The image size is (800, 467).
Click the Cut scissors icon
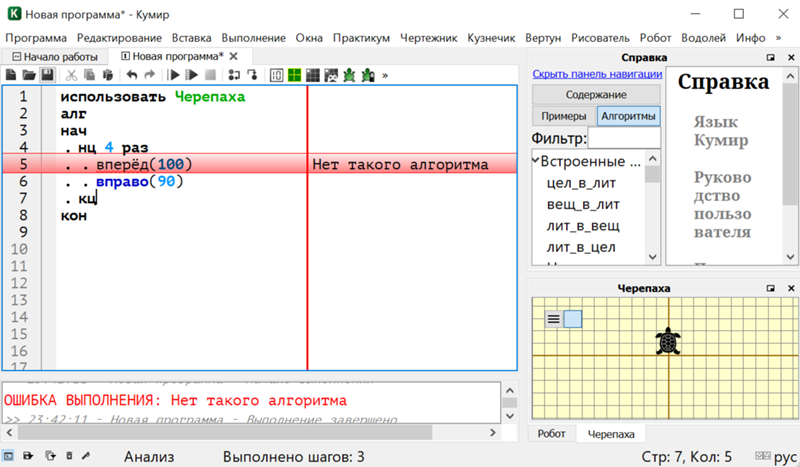[71, 75]
